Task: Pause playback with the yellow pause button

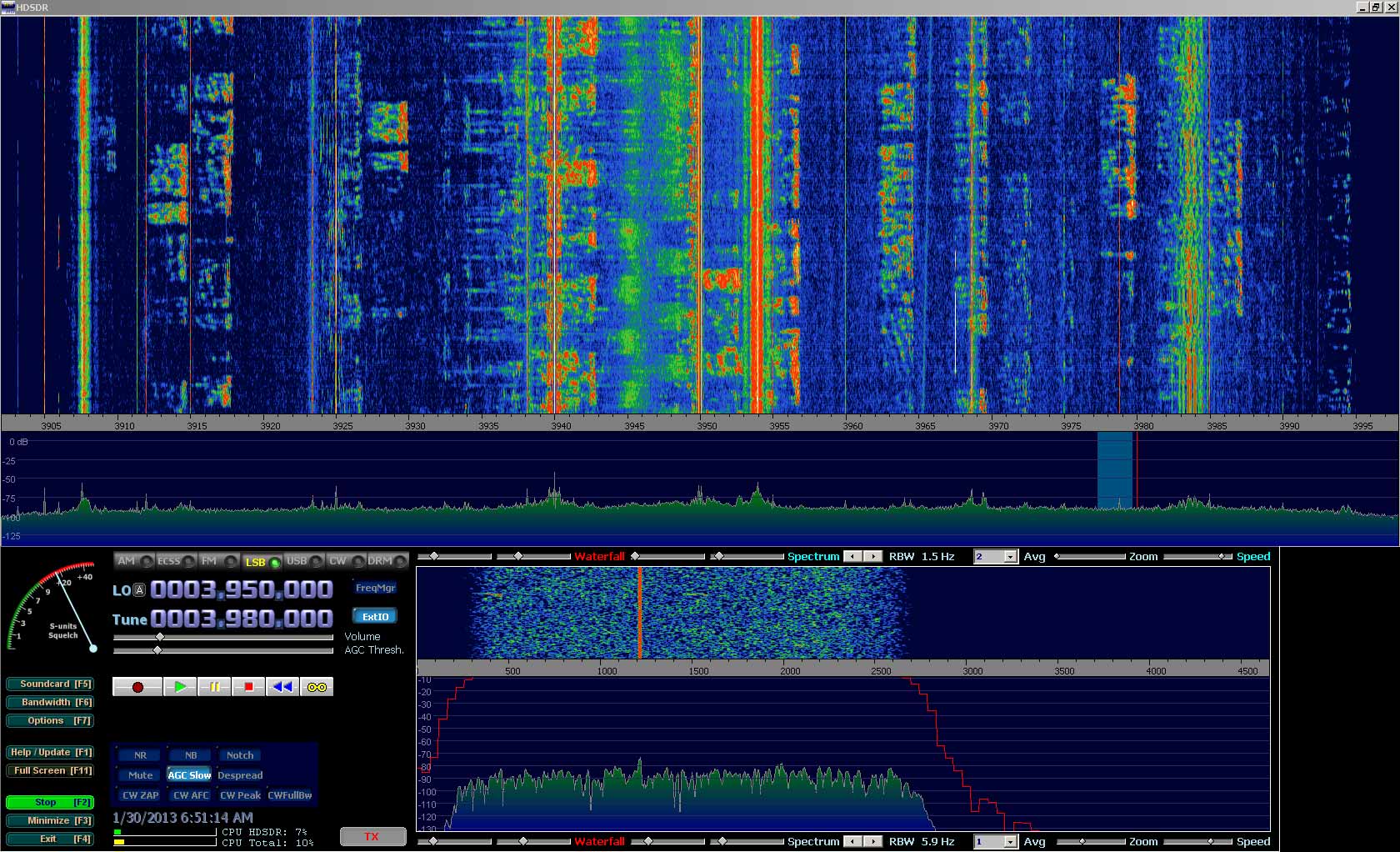Action: (x=214, y=687)
